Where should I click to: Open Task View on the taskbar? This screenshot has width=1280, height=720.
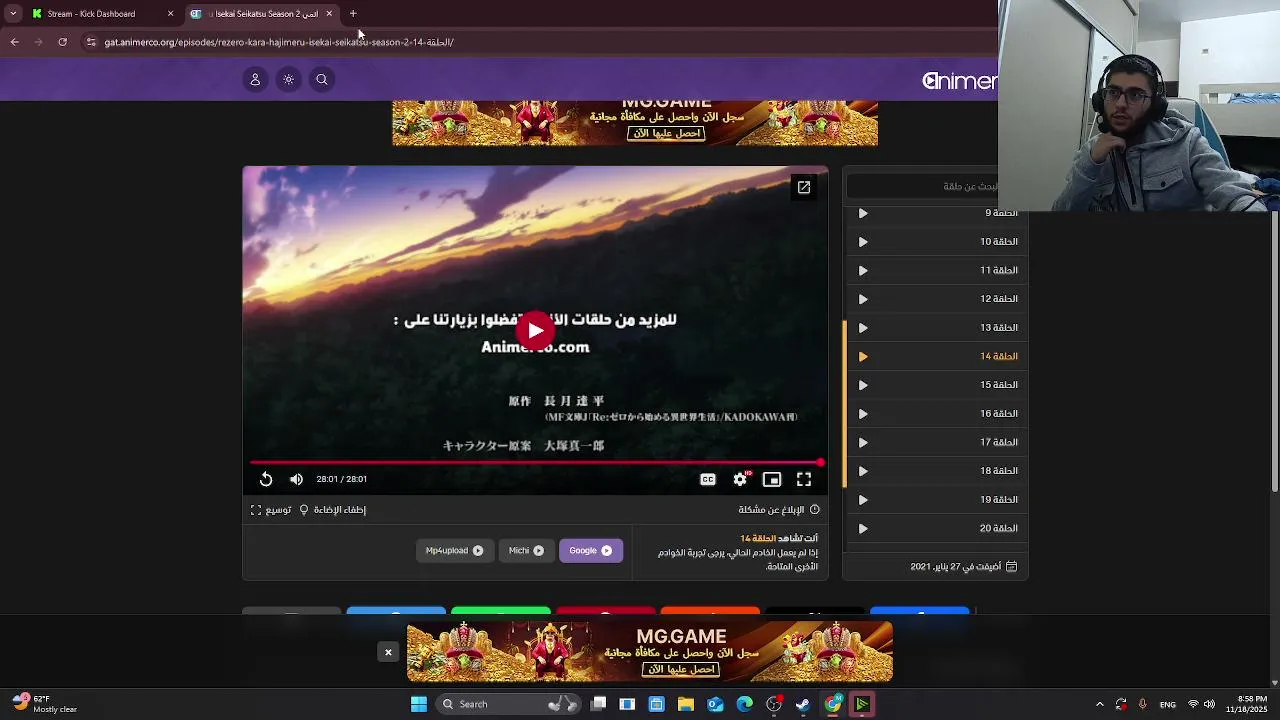[x=598, y=704]
